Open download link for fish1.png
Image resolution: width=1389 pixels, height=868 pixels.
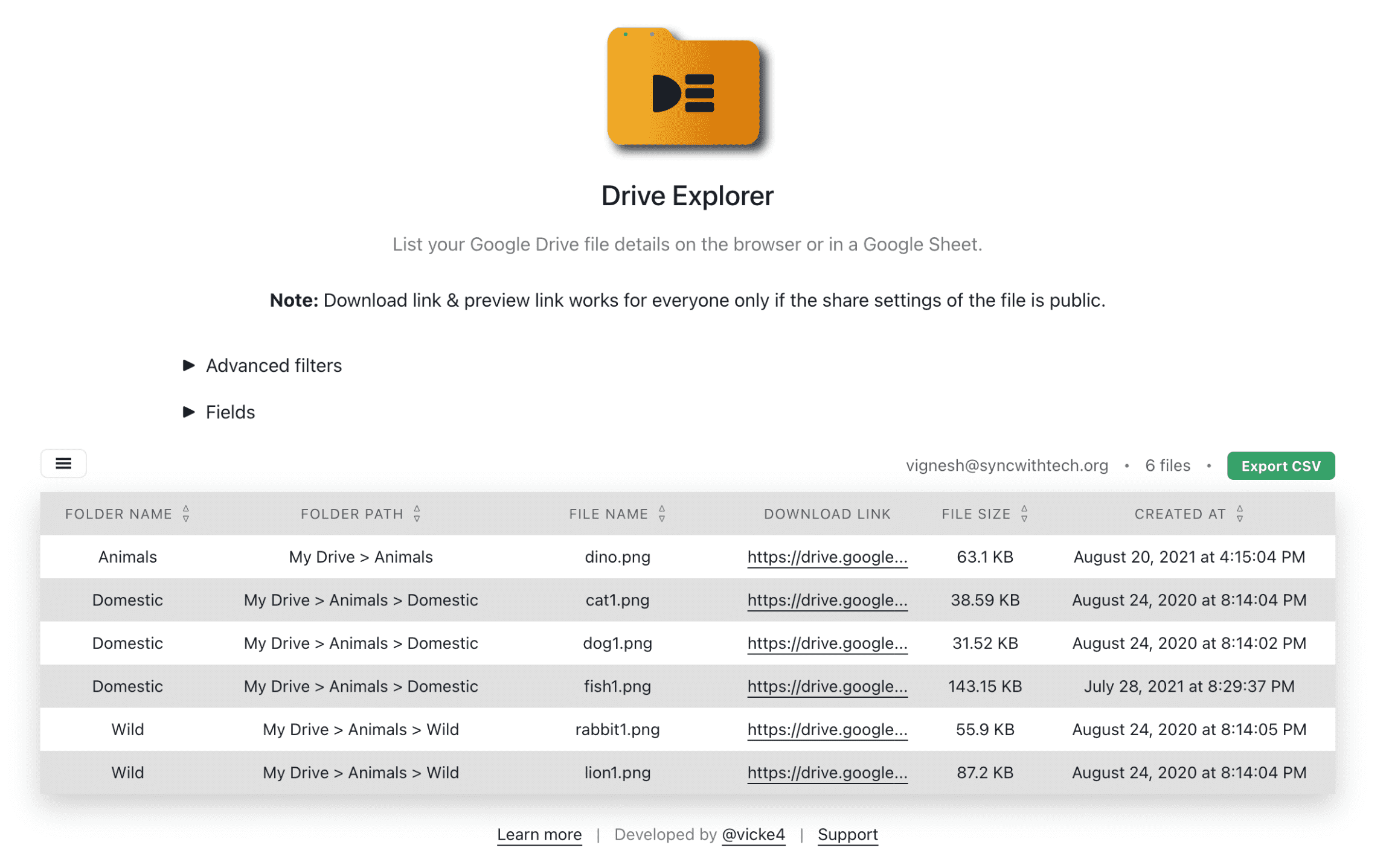[x=826, y=687]
